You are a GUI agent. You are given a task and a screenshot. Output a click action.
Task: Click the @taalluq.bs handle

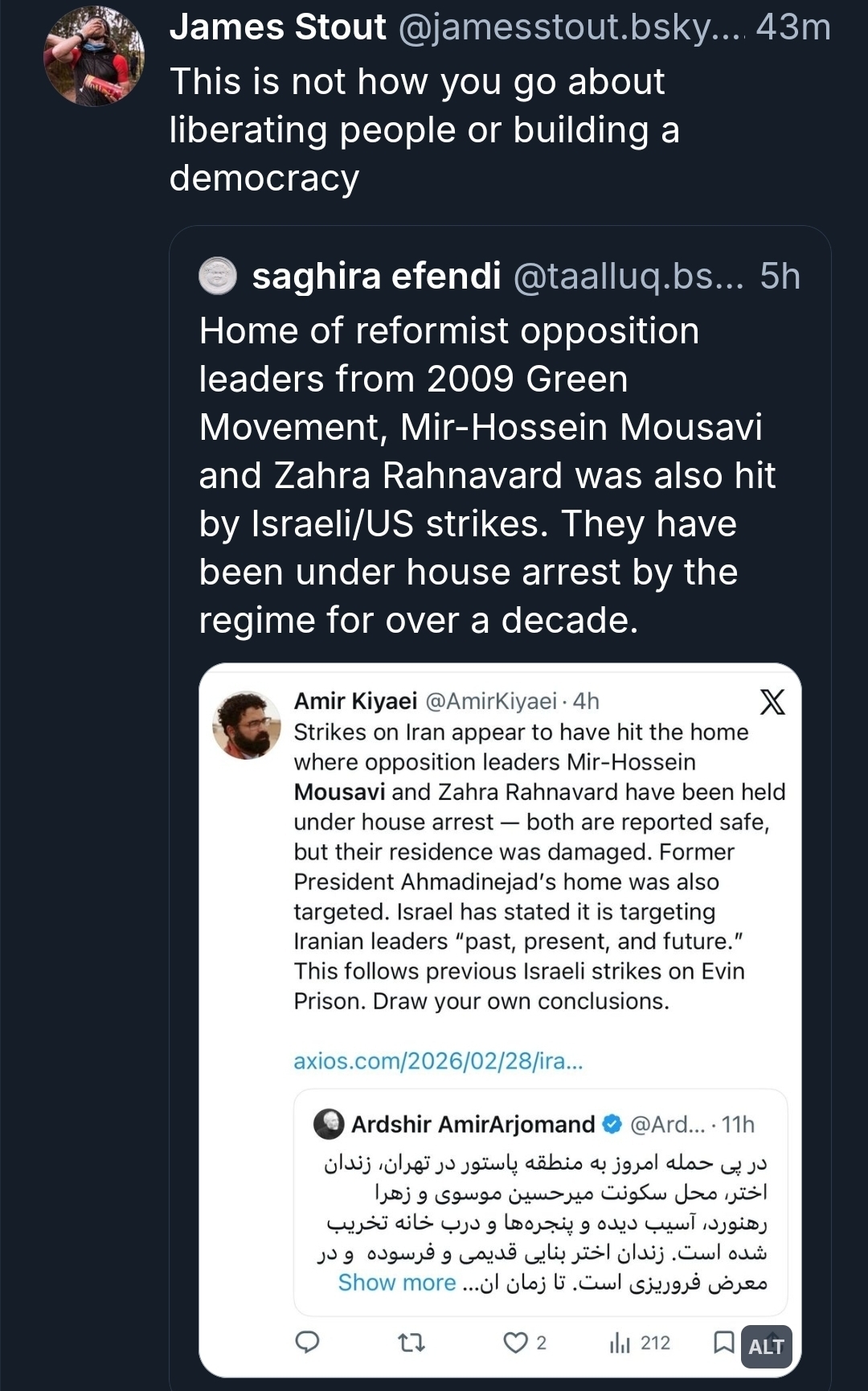[628, 276]
